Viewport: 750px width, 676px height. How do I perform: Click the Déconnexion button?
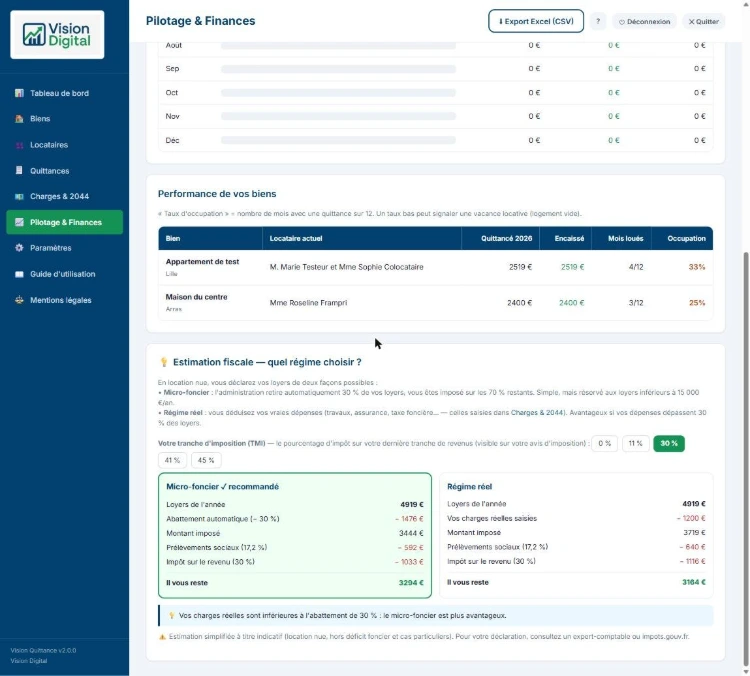pos(644,22)
